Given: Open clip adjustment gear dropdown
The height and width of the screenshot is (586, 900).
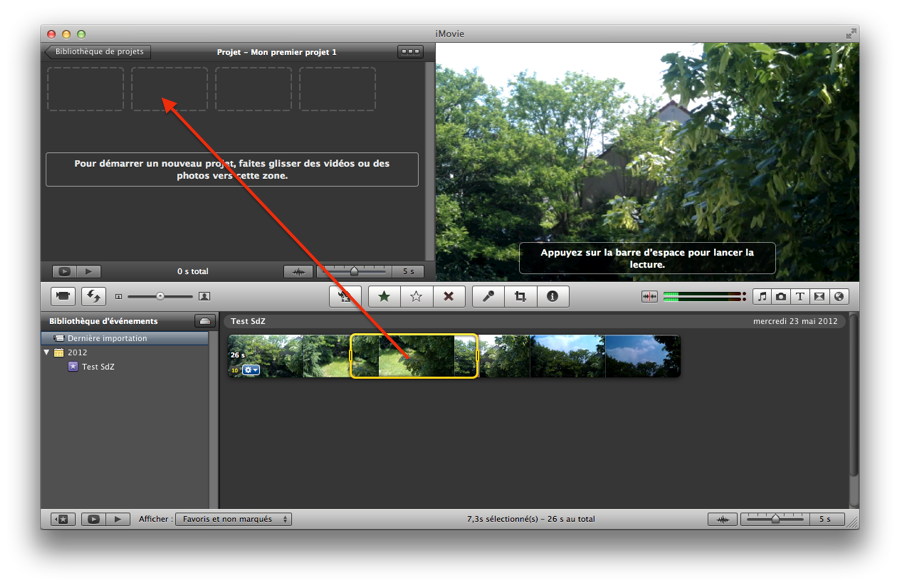Looking at the screenshot, I should click(251, 370).
